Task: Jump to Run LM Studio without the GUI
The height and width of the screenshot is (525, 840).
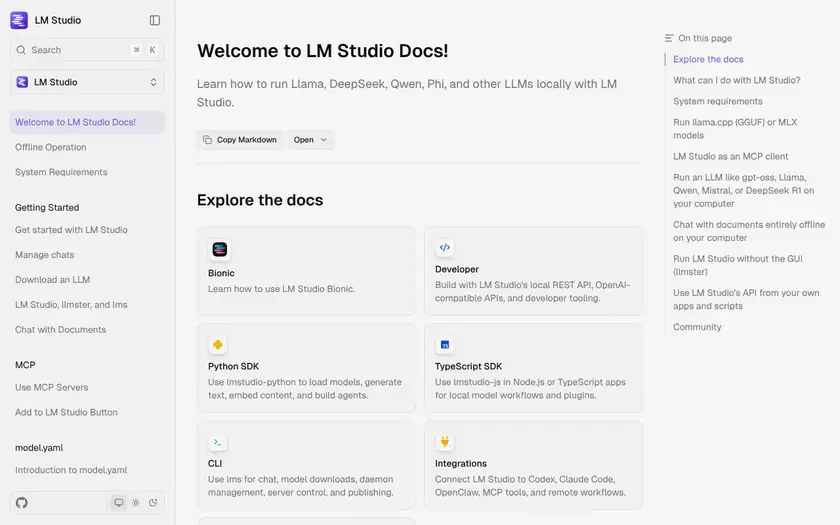Action: click(x=738, y=265)
